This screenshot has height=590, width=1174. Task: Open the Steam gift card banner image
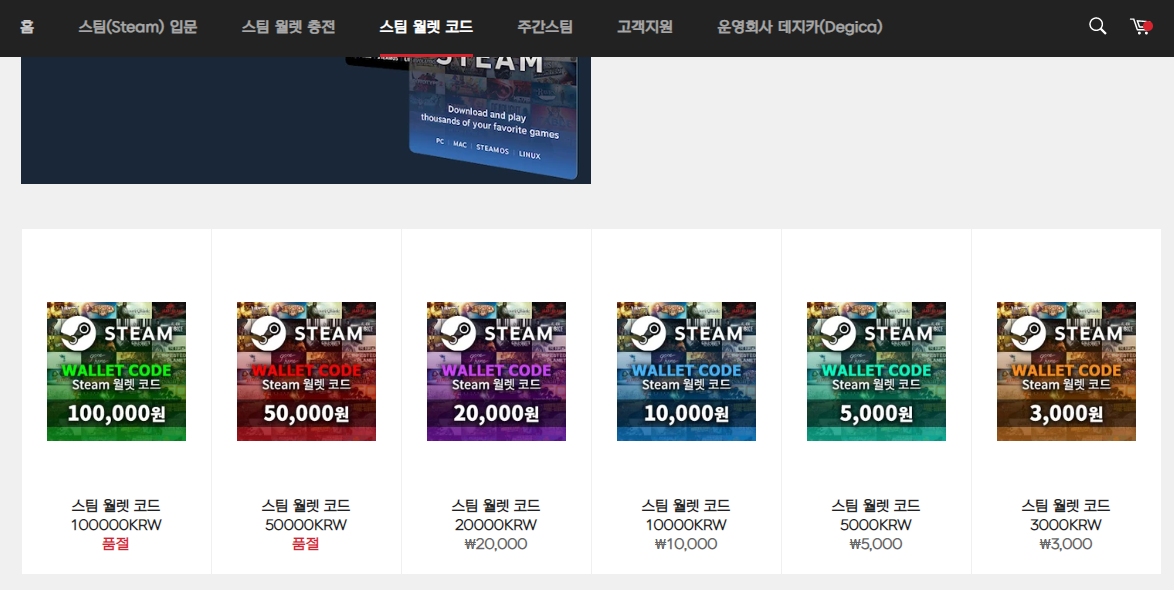click(305, 120)
